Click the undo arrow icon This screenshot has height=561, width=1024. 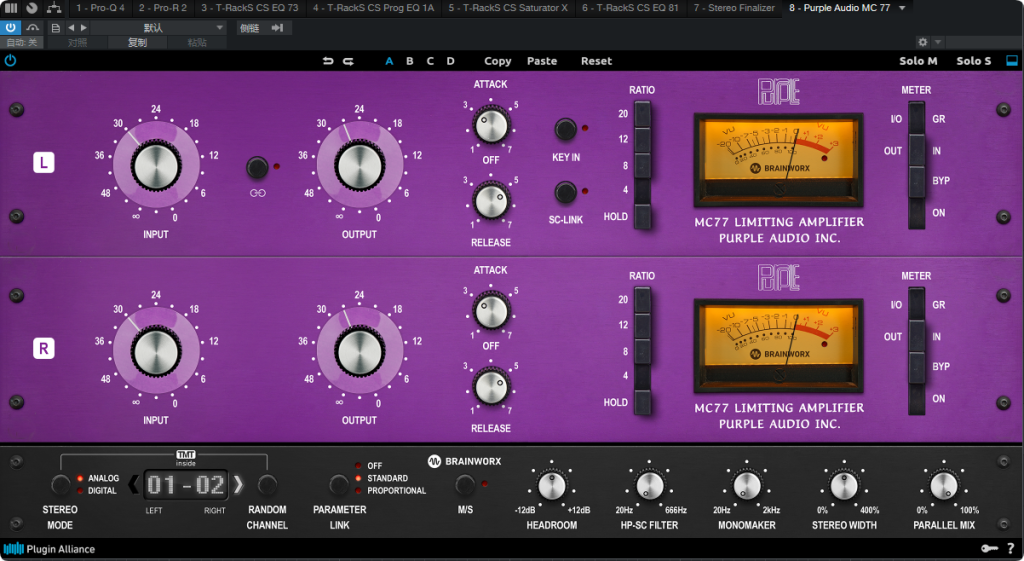328,61
